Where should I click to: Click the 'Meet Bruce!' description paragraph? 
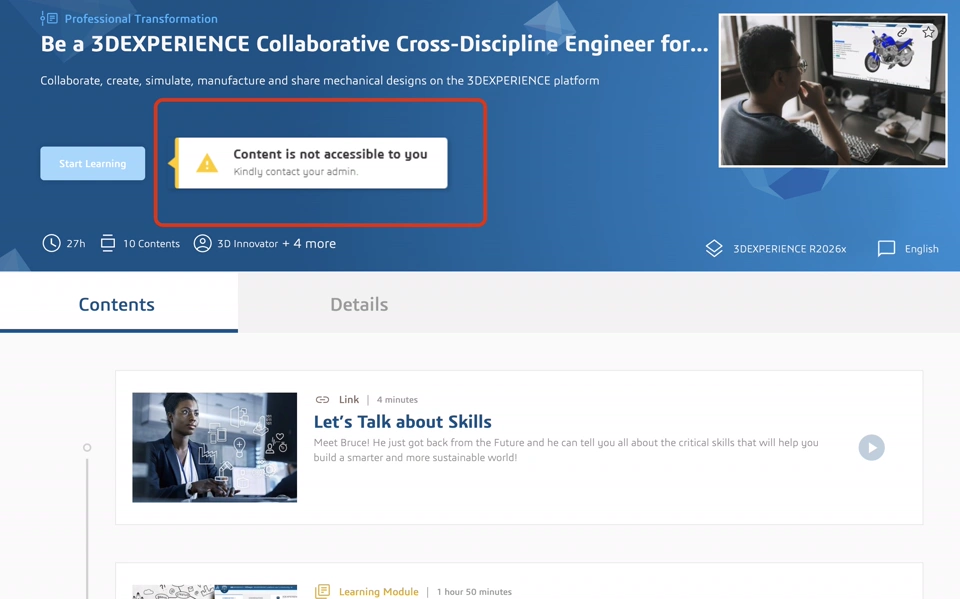click(x=566, y=450)
